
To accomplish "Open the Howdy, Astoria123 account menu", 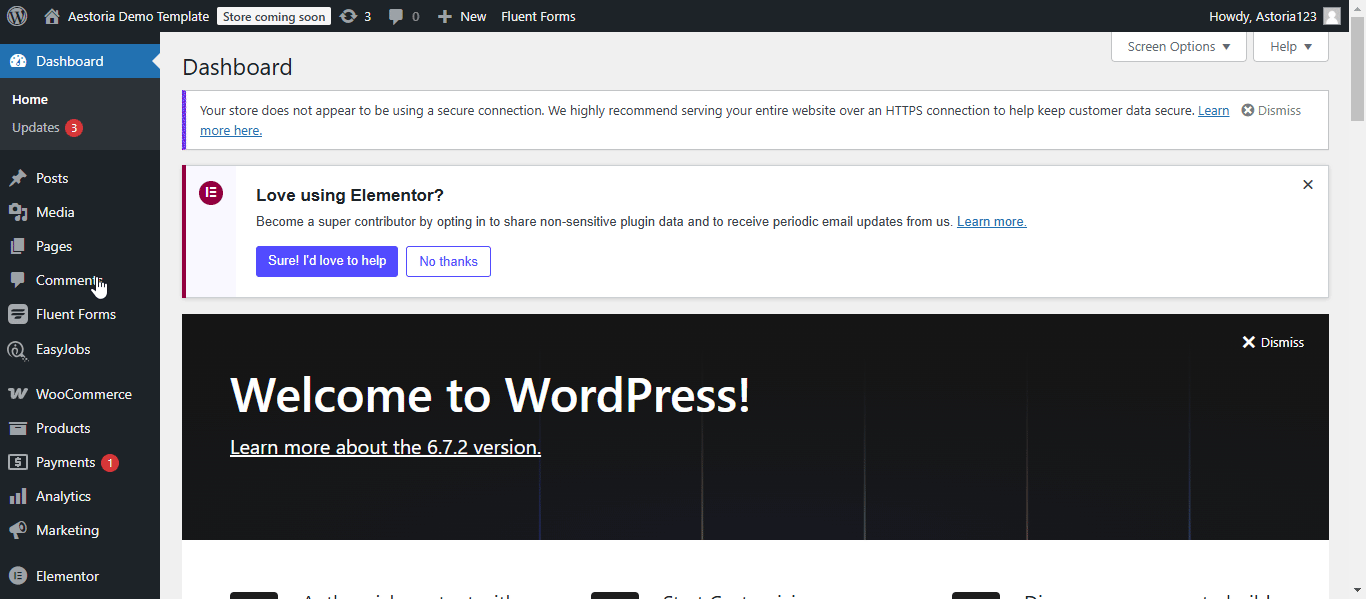I will [1275, 16].
